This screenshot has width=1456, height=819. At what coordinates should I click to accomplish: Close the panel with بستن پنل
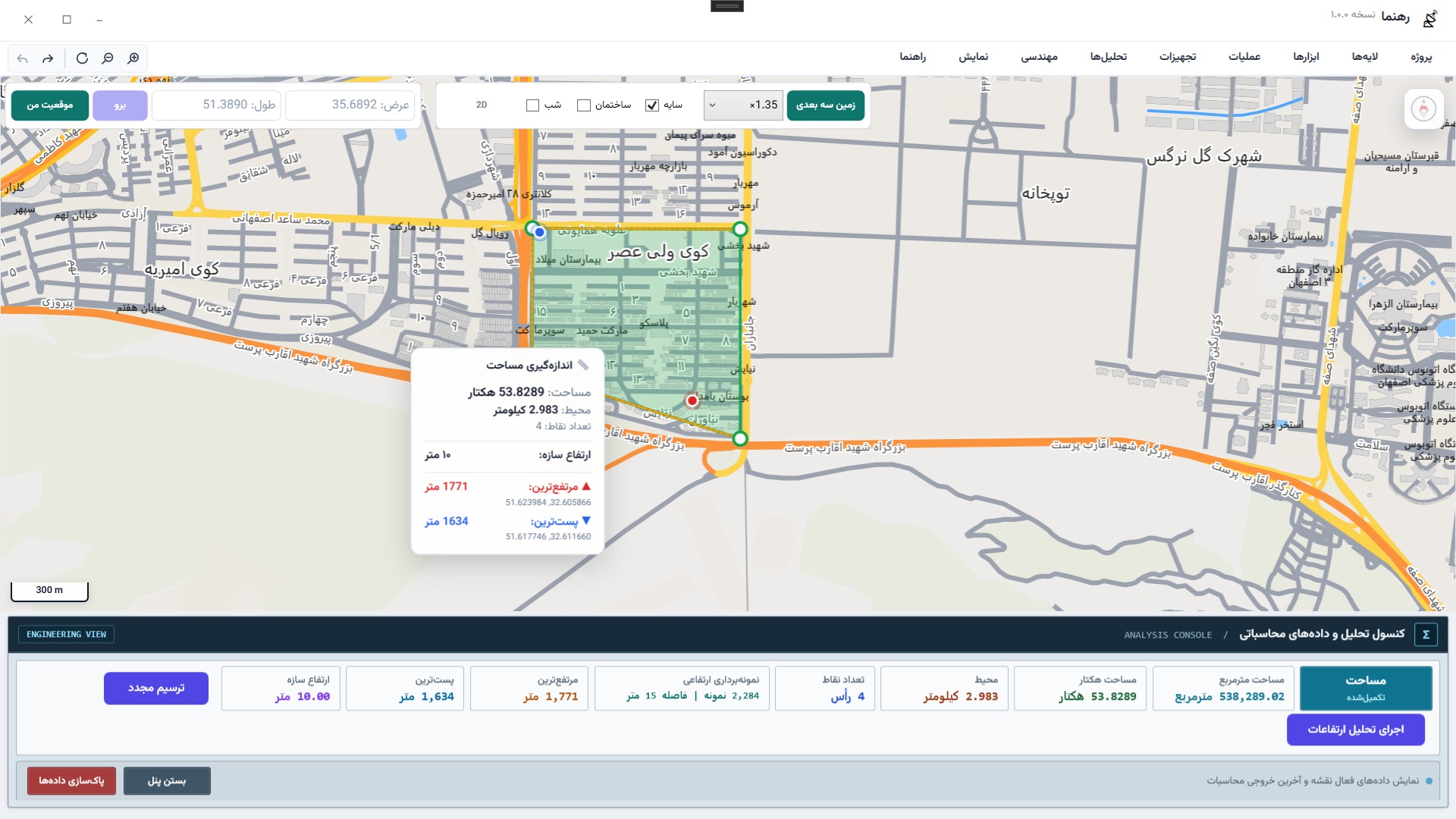coord(167,781)
